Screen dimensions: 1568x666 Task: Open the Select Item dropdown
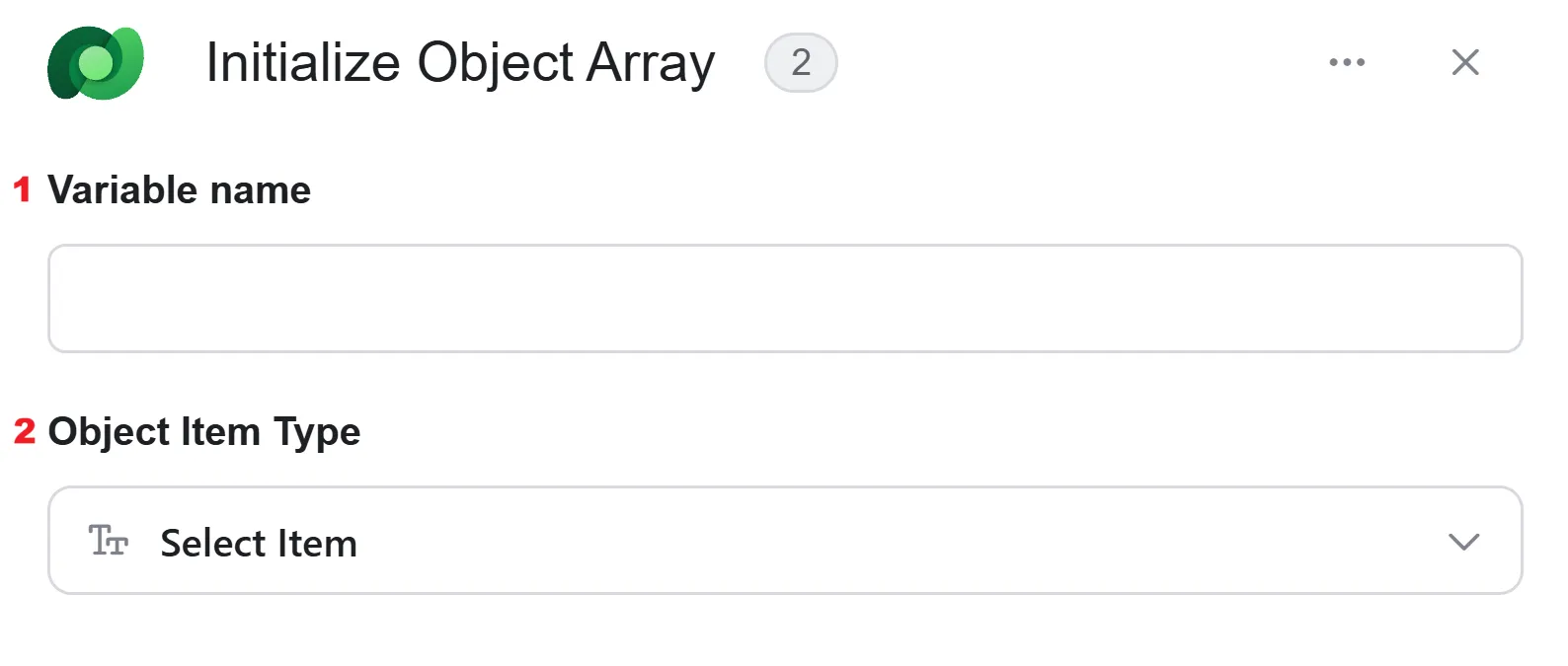[785, 541]
